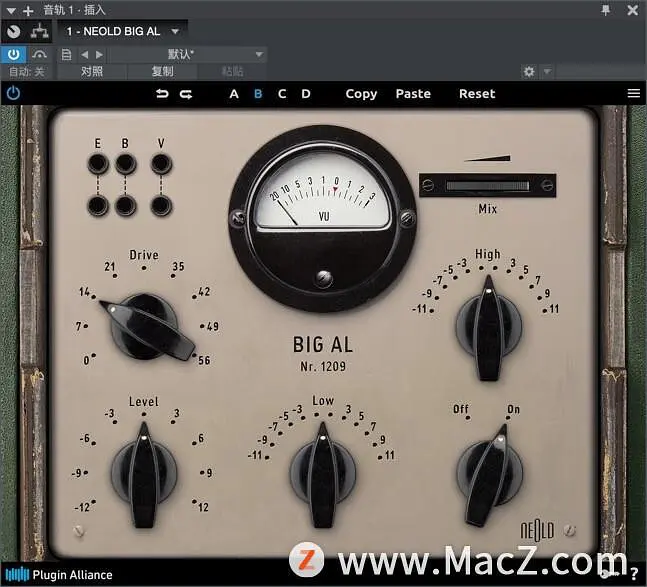647x587 pixels.
Task: Open the hamburger menu icon
Action: [634, 94]
